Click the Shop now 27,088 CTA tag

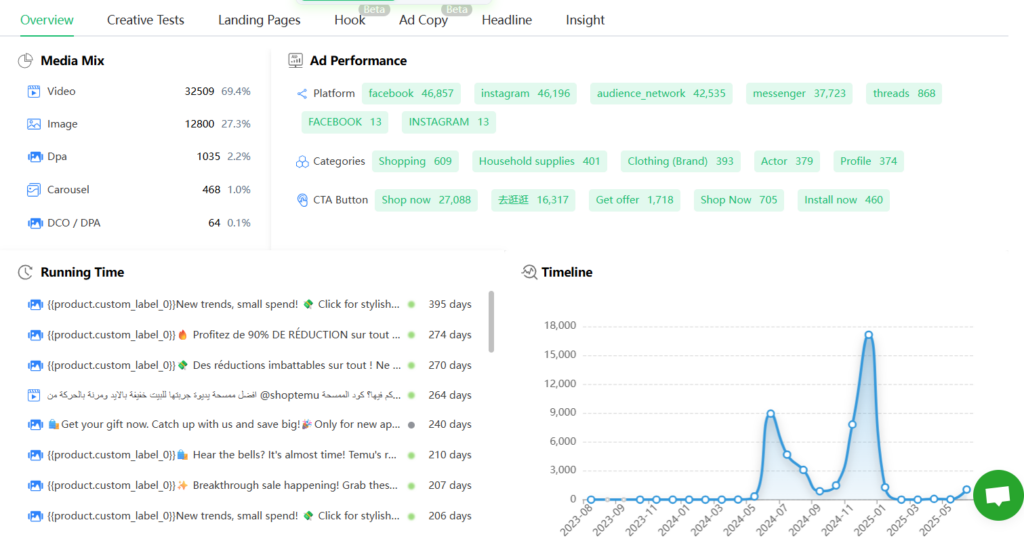426,200
